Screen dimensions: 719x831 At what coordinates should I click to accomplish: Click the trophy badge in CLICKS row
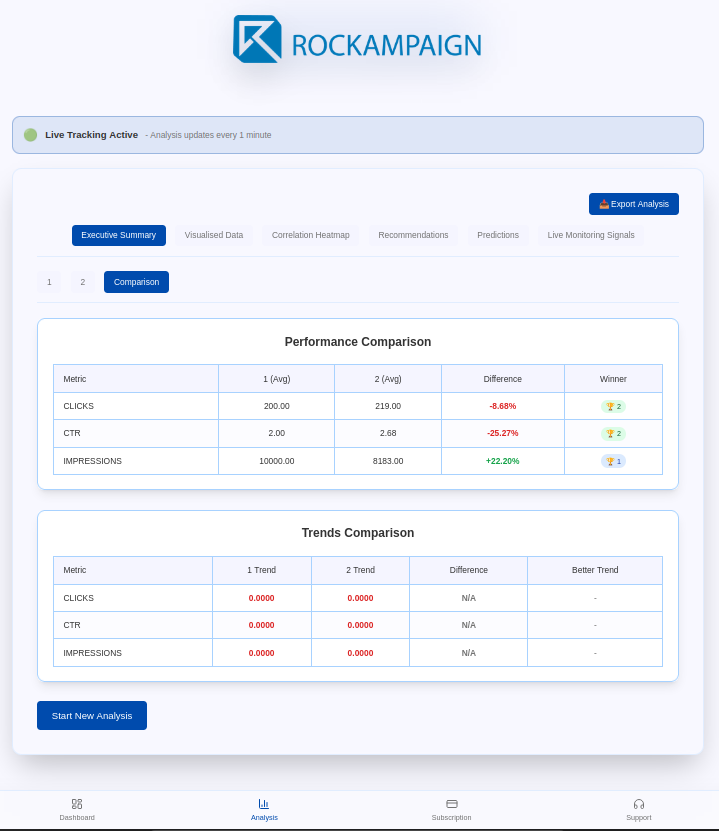[x=613, y=406]
